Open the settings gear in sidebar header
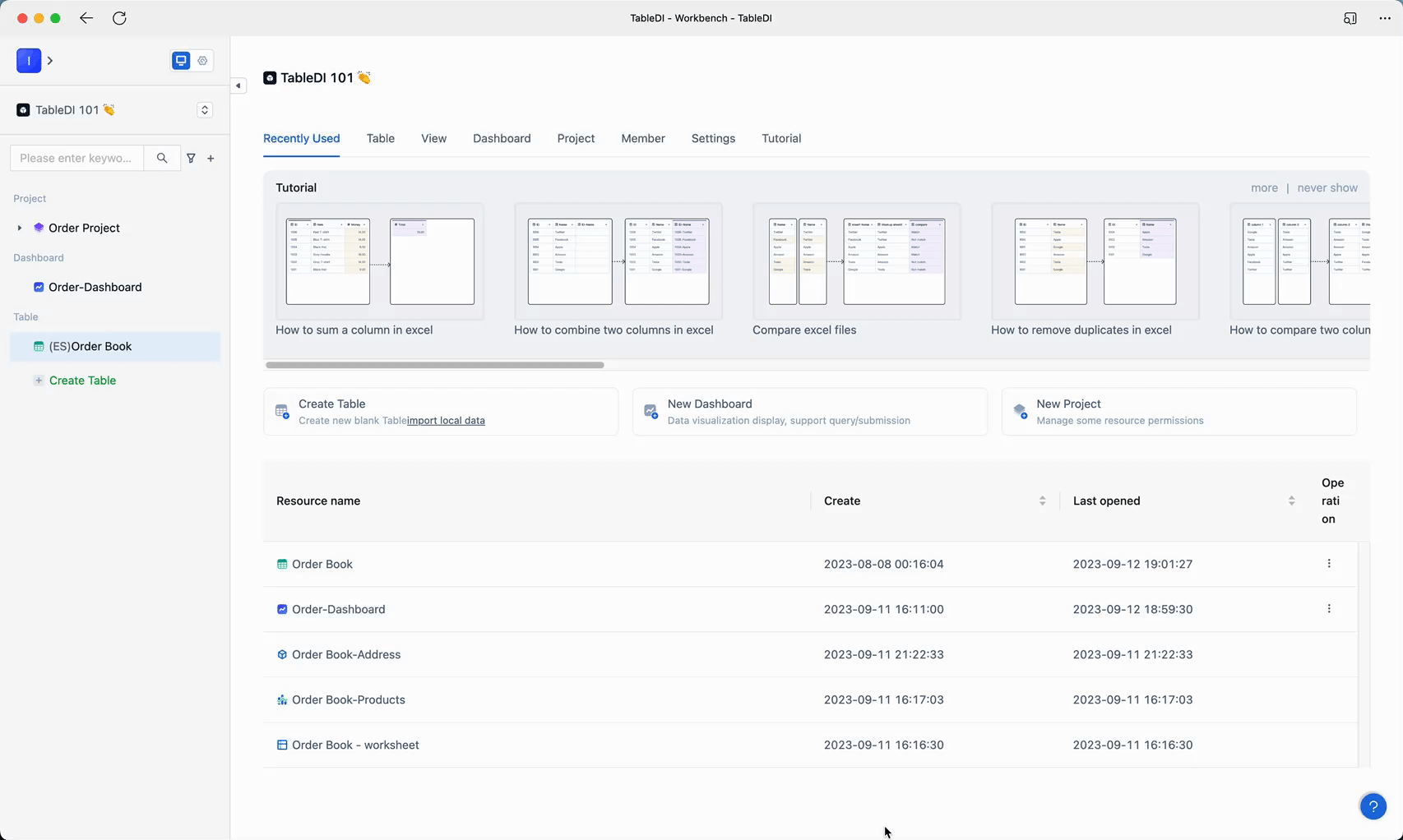Image resolution: width=1403 pixels, height=840 pixels. pyautogui.click(x=202, y=60)
